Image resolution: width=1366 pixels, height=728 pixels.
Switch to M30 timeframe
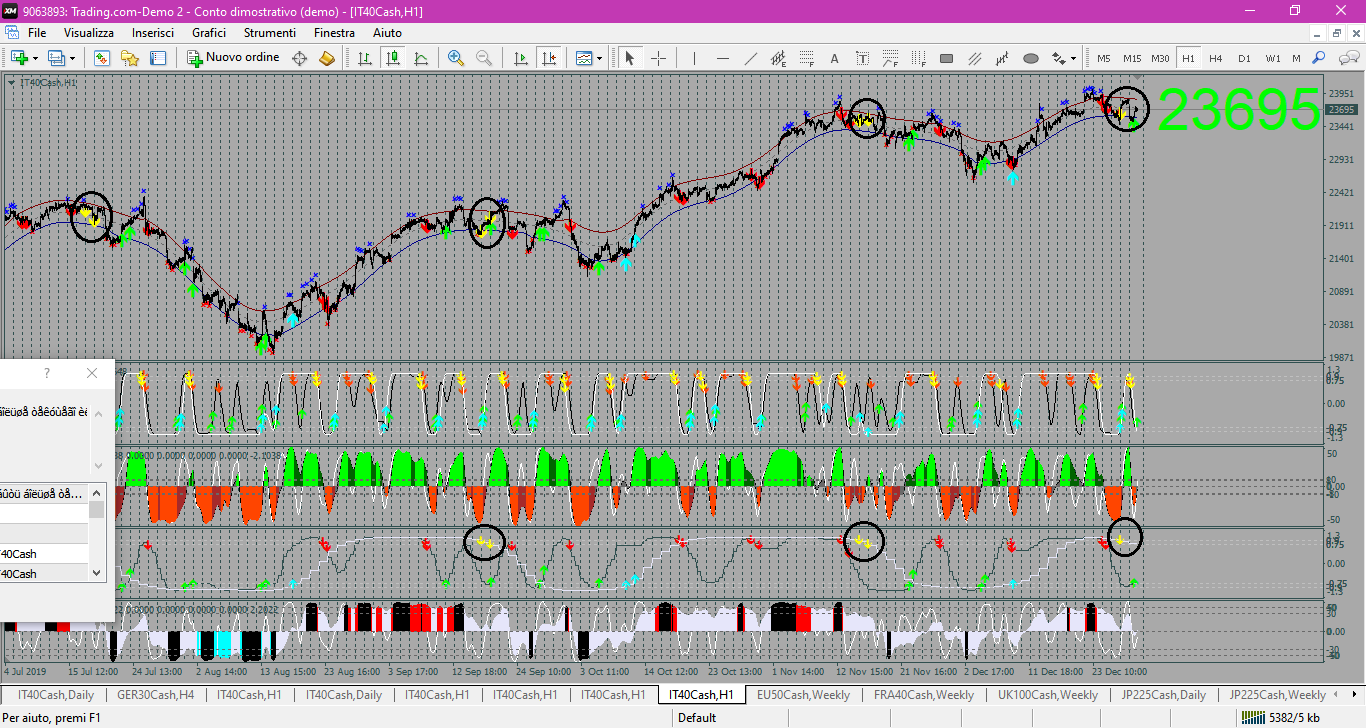pyautogui.click(x=1160, y=58)
